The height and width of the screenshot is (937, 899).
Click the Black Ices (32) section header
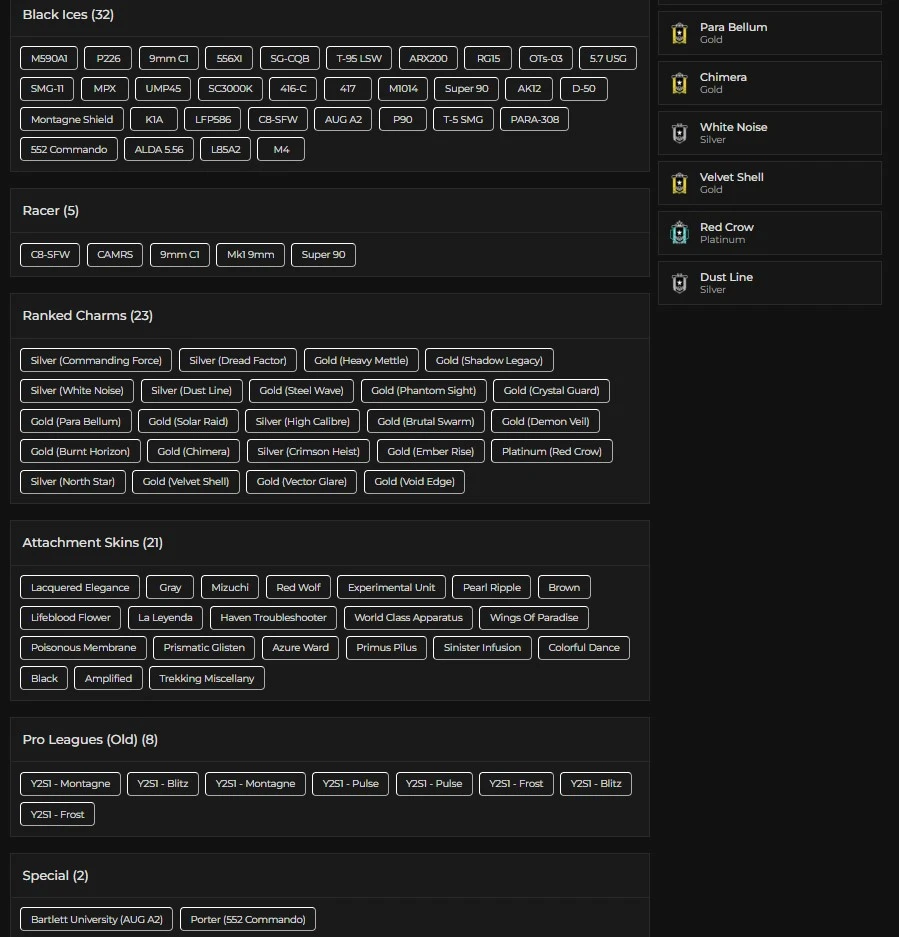(68, 15)
